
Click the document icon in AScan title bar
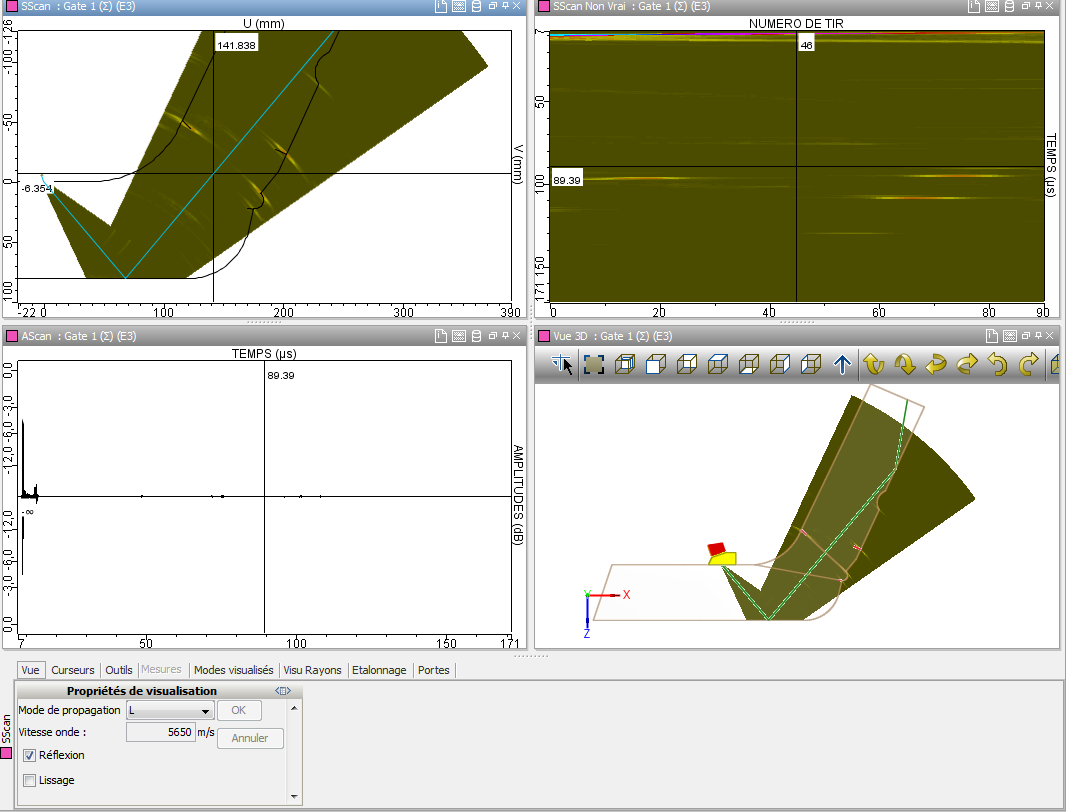pos(440,336)
